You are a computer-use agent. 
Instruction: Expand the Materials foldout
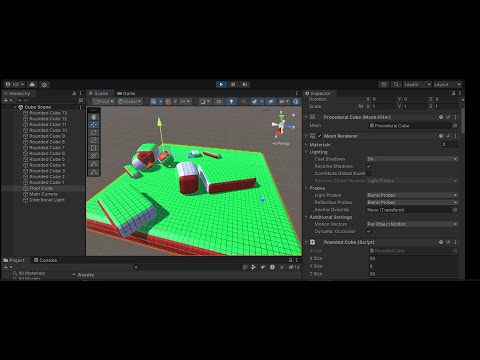click(306, 145)
